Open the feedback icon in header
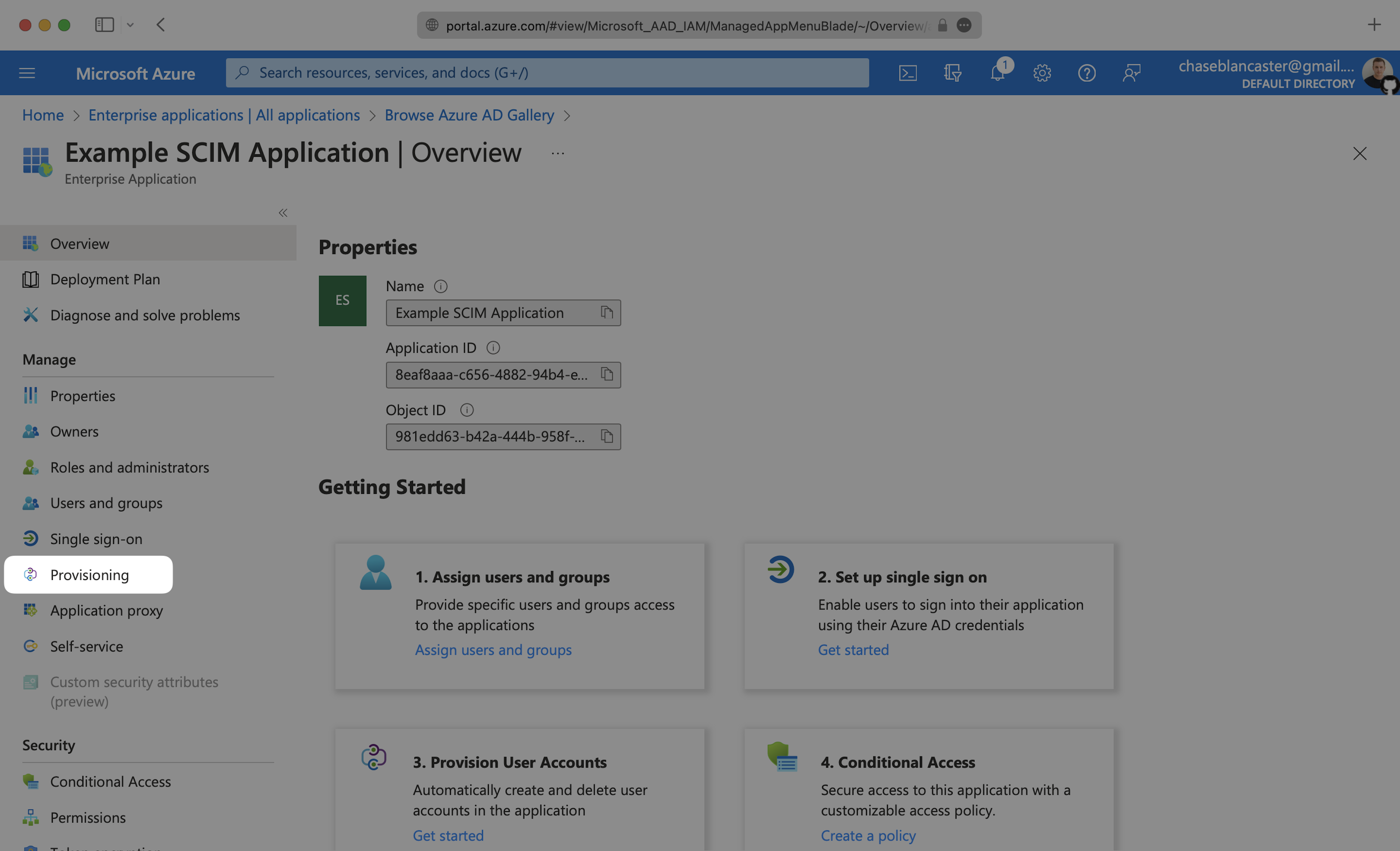 tap(1131, 73)
